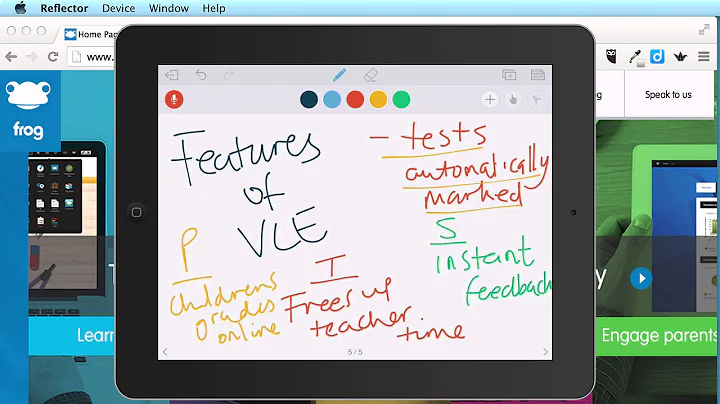Tap the exit/back icon in whiteboard app
The image size is (720, 404).
[172, 75]
